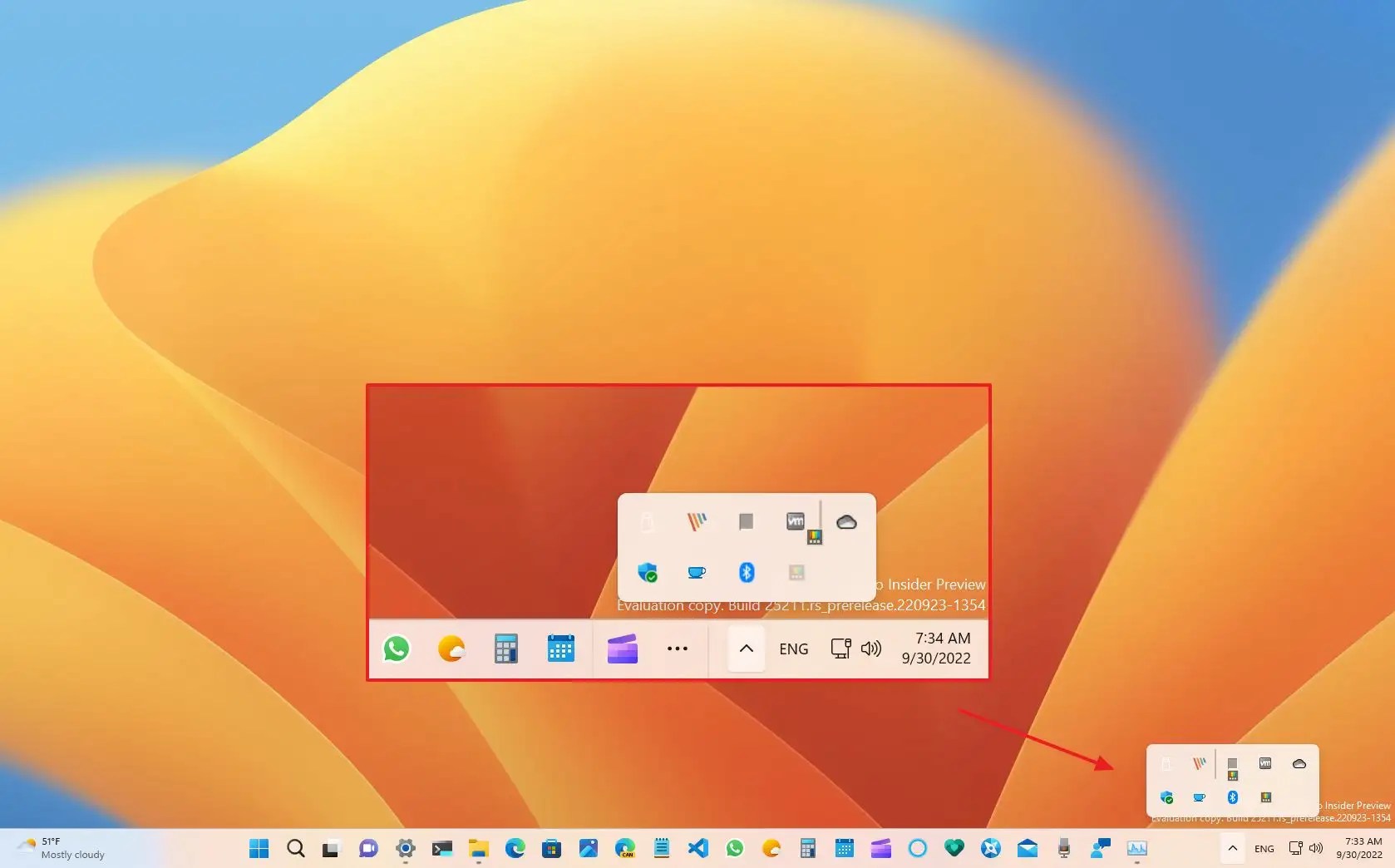This screenshot has width=1395, height=868.
Task: Open Task Manager icon at taskbar end
Action: (x=1138, y=849)
